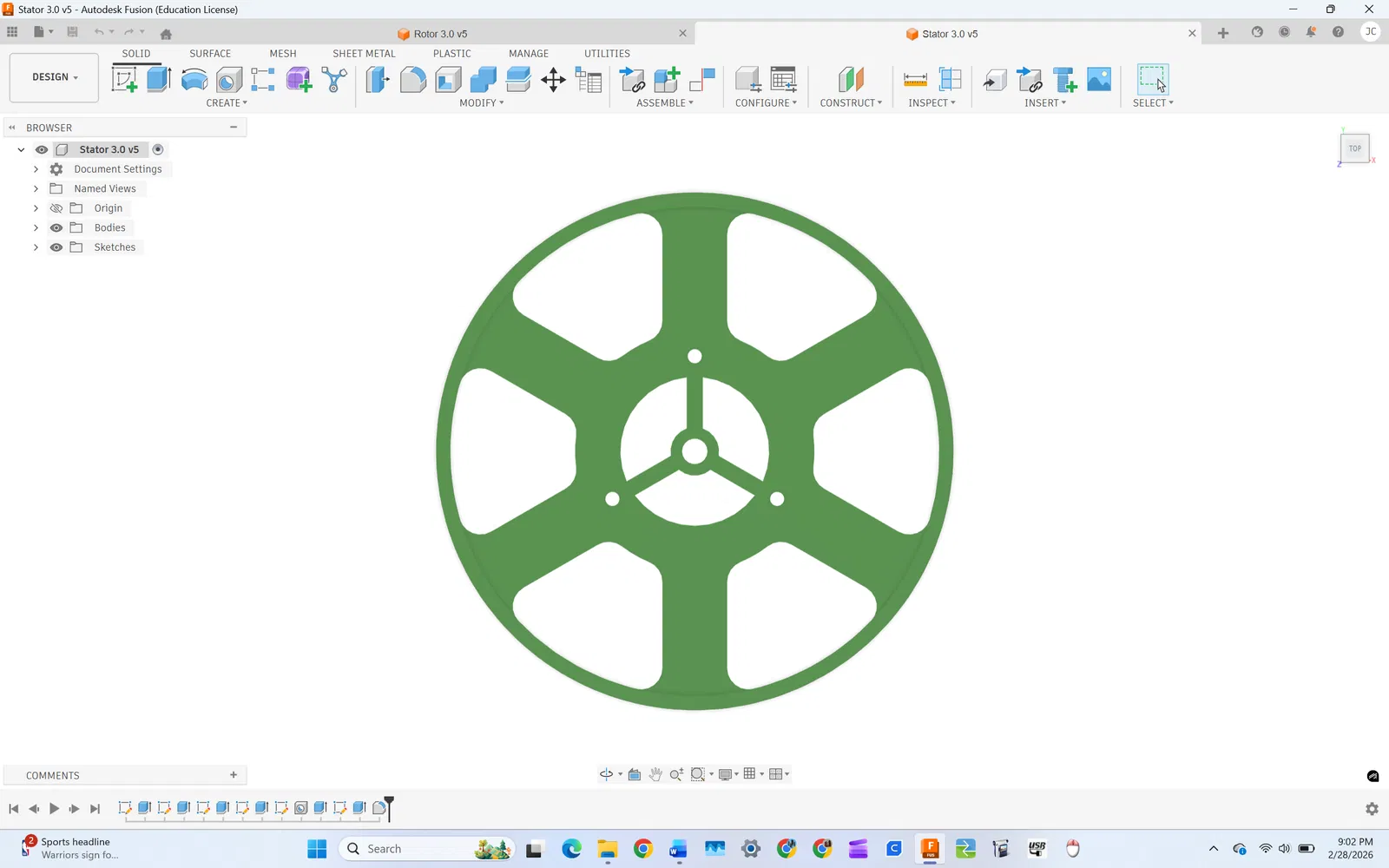The image size is (1389, 868).
Task: Insert an image using the Canvas icon
Action: 1099,80
